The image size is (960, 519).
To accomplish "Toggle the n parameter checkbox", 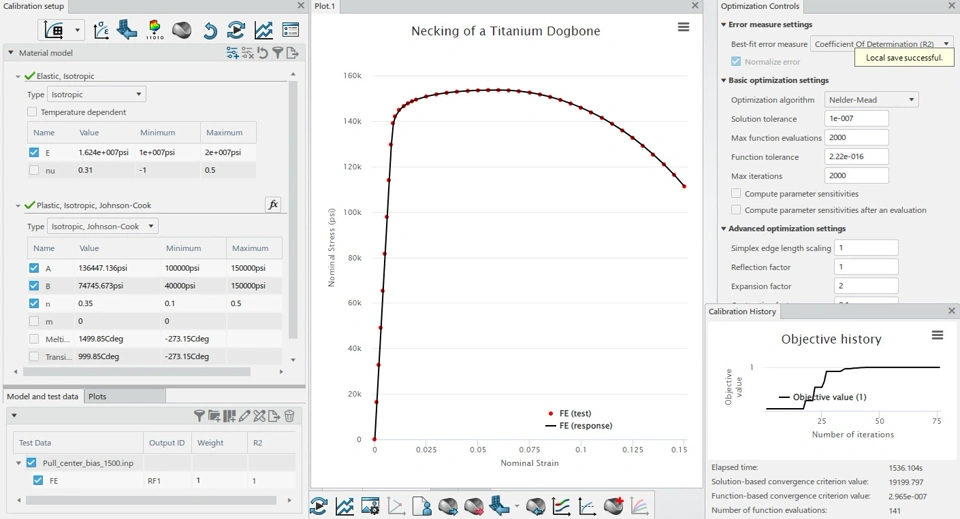I will [34, 304].
